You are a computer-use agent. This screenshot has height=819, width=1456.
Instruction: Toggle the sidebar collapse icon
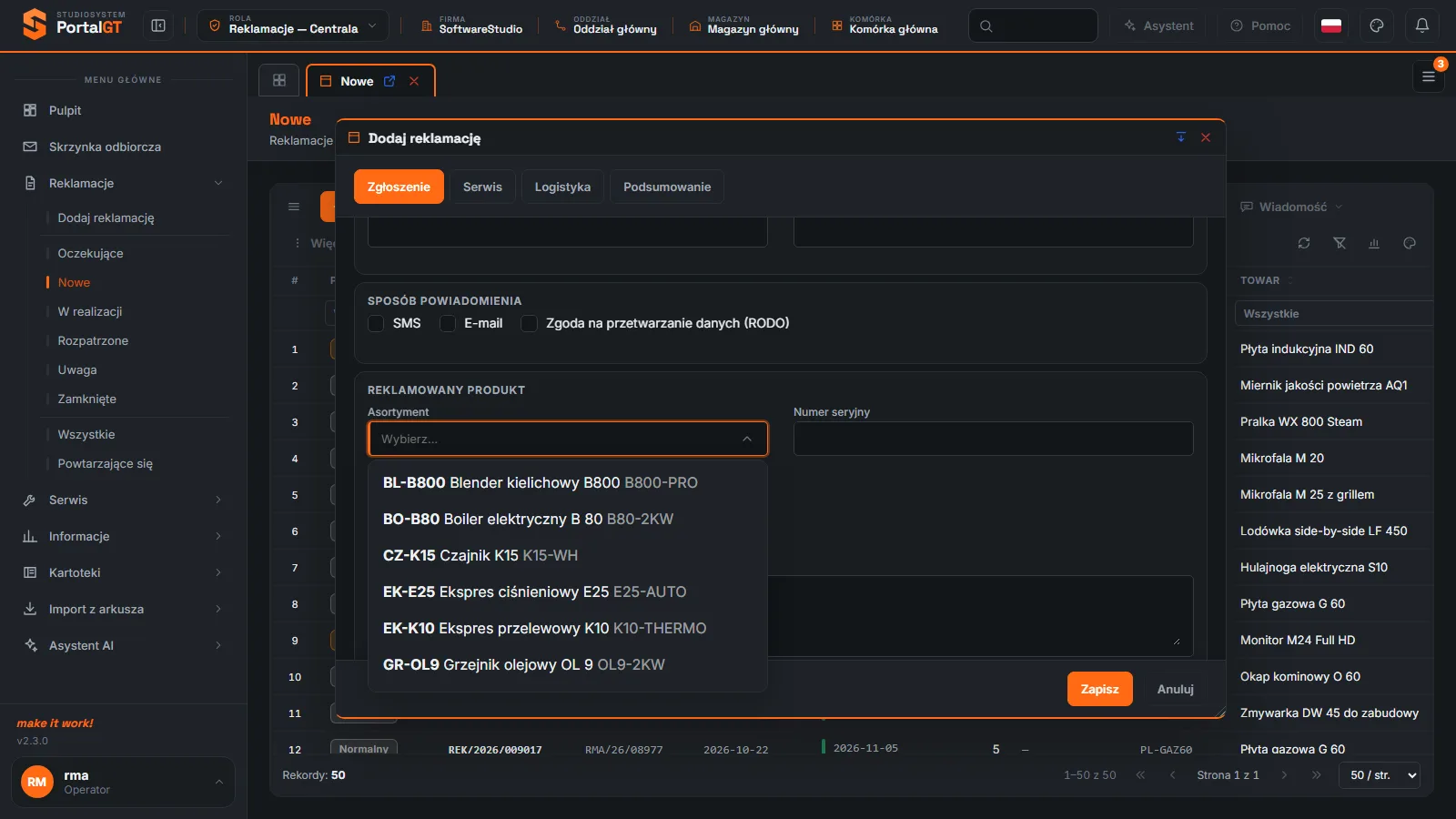(x=158, y=25)
